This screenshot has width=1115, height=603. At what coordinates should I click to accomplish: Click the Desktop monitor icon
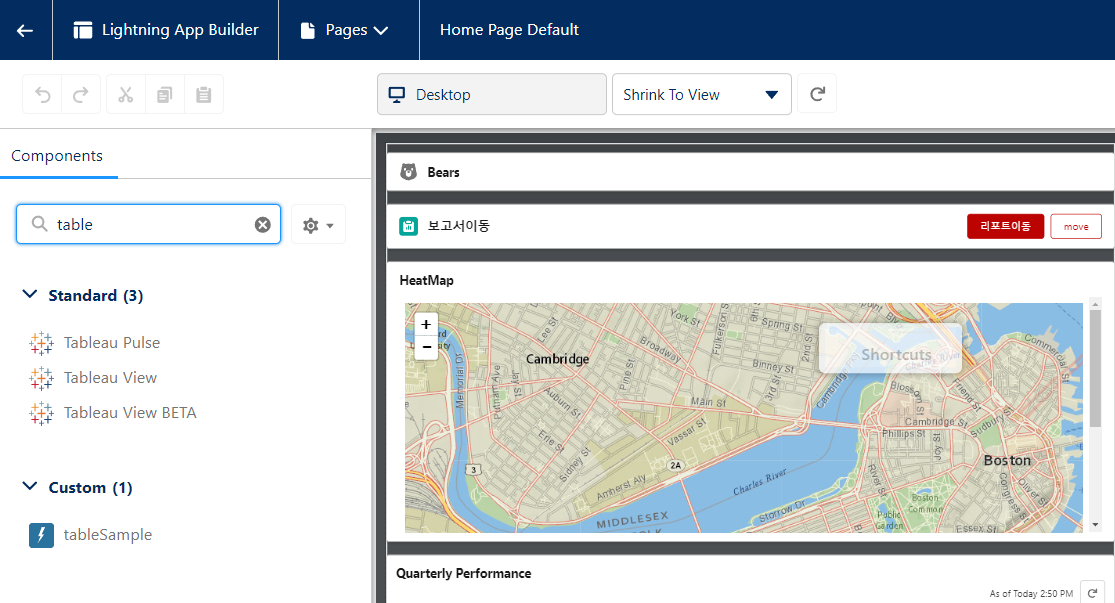click(x=397, y=95)
